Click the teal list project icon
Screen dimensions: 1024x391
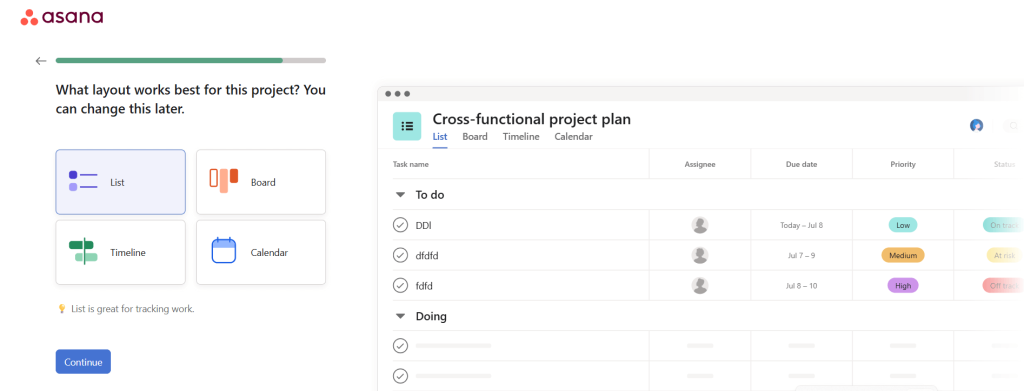[x=407, y=126]
